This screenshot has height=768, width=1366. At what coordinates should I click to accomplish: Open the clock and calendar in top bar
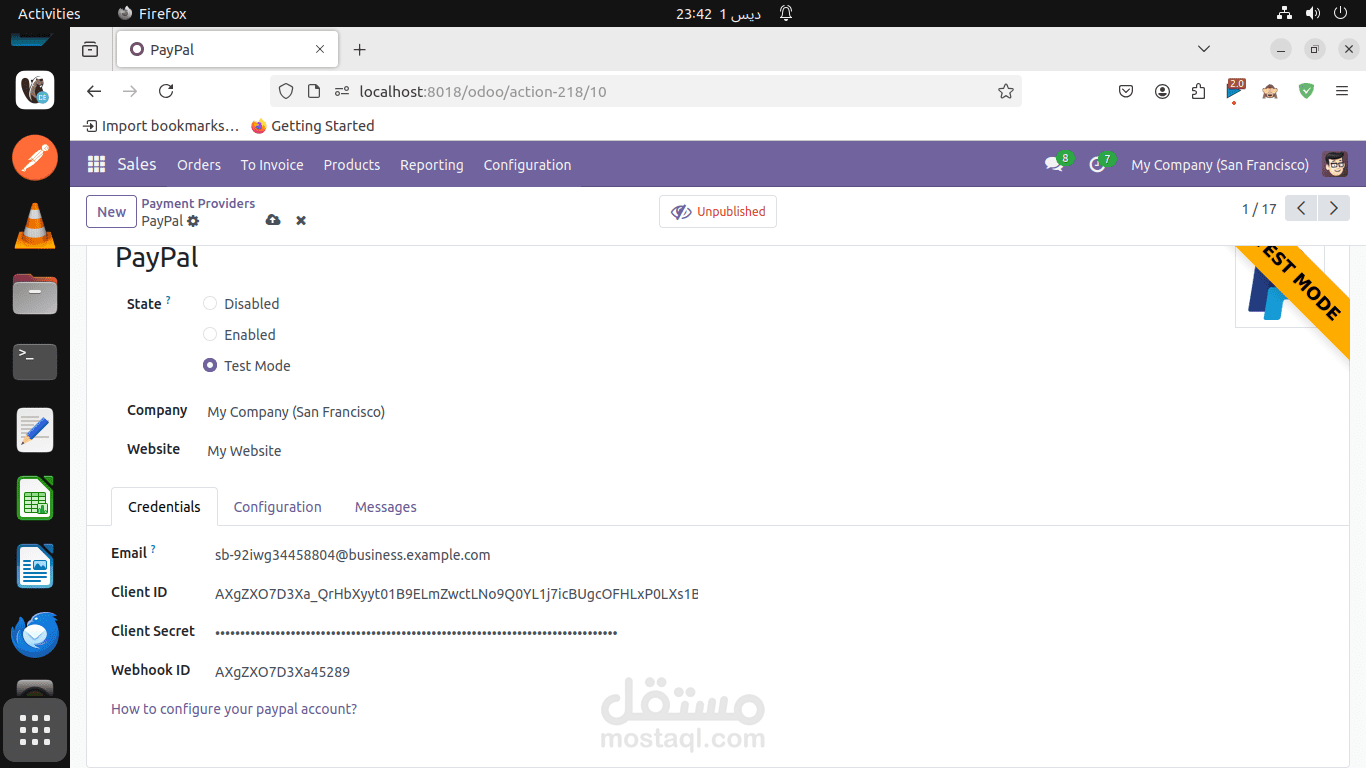718,13
